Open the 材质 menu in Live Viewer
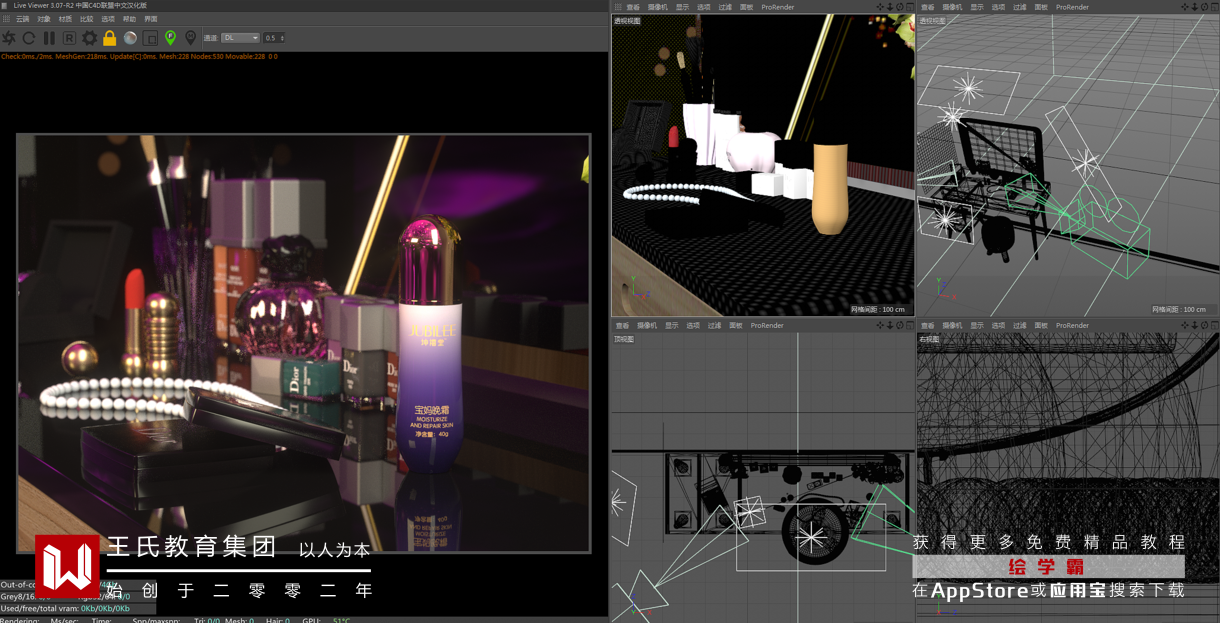This screenshot has height=623, width=1220. click(65, 19)
